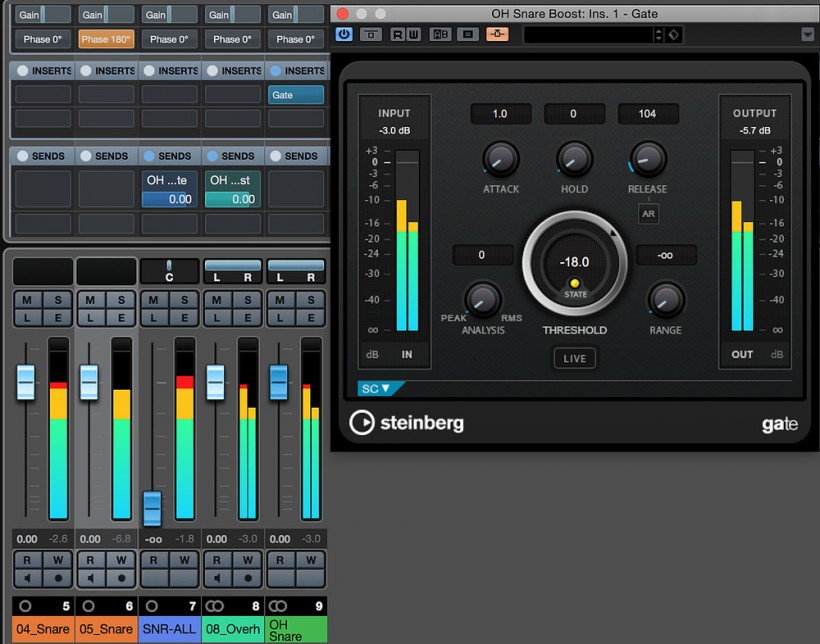Mute the OH Snare channel
The image size is (820, 644).
click(280, 300)
